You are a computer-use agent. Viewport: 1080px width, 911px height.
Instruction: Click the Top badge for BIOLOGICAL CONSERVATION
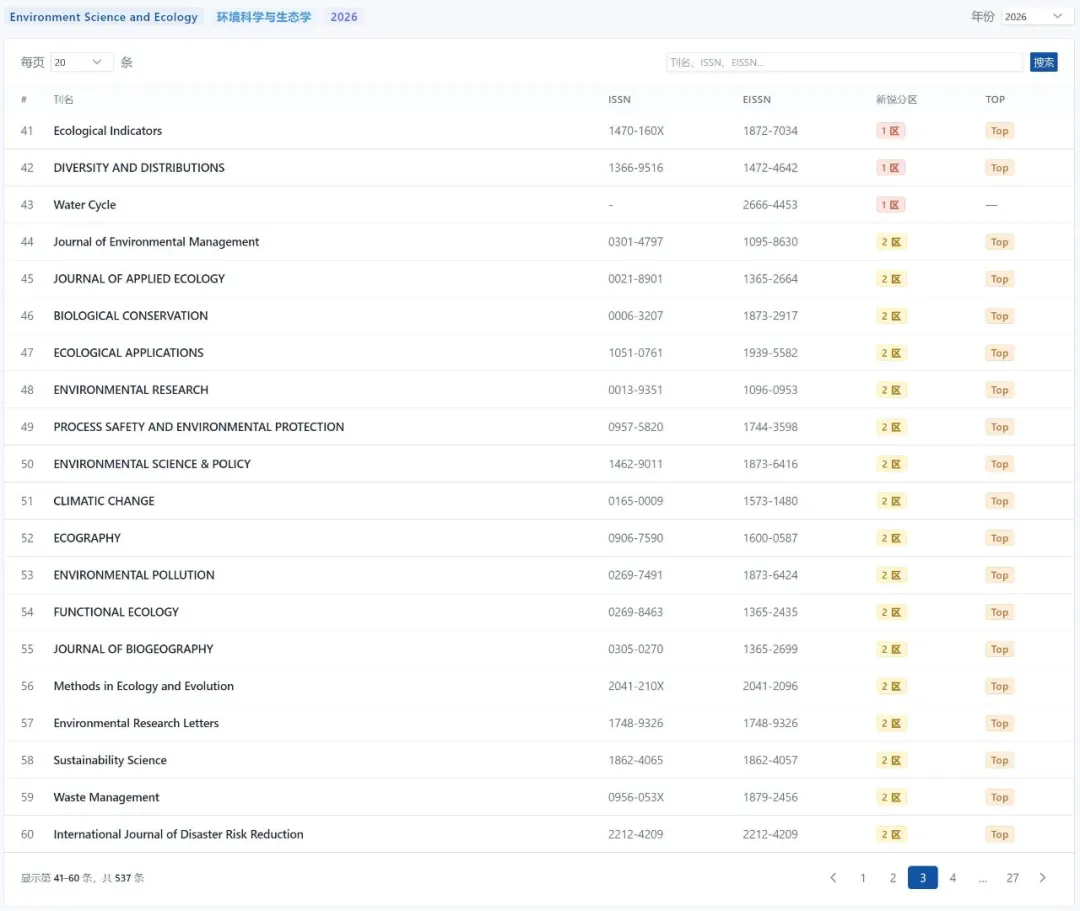point(999,316)
